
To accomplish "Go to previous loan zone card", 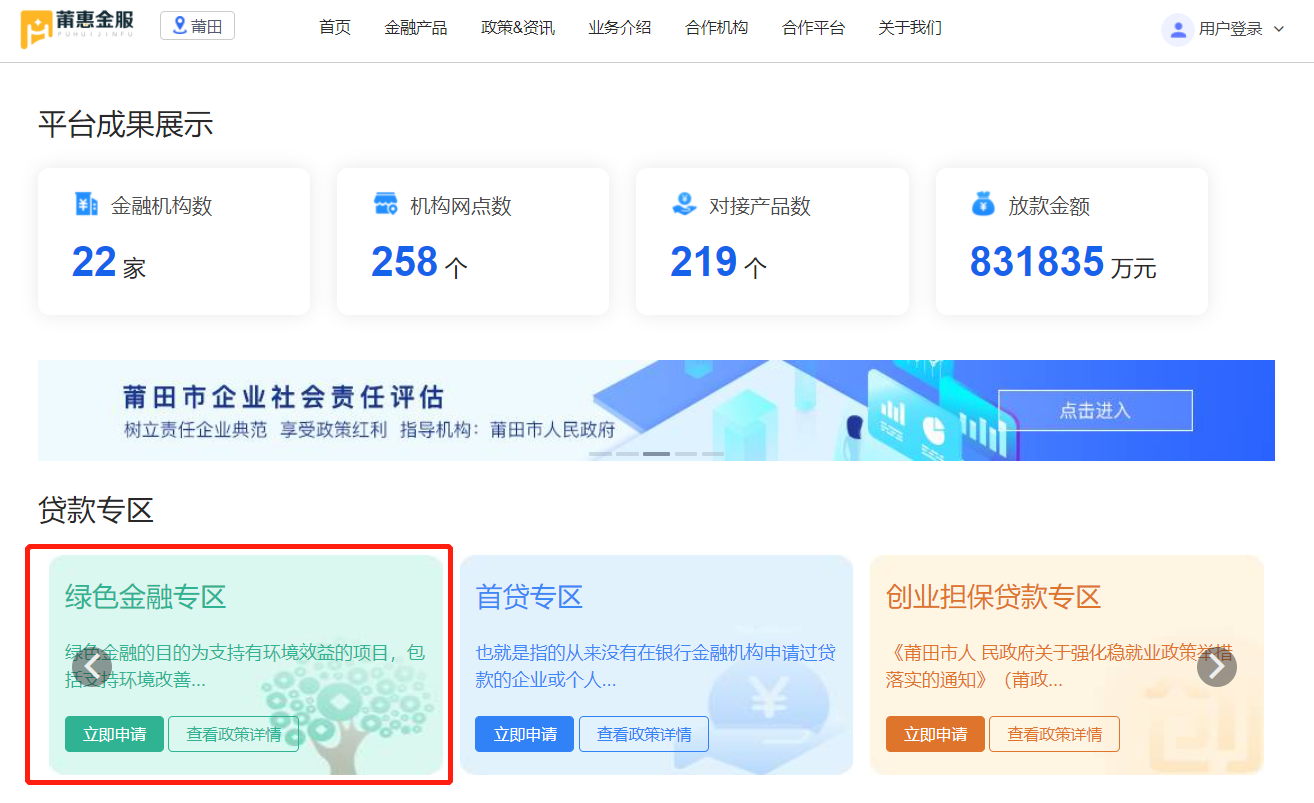I will pos(92,667).
